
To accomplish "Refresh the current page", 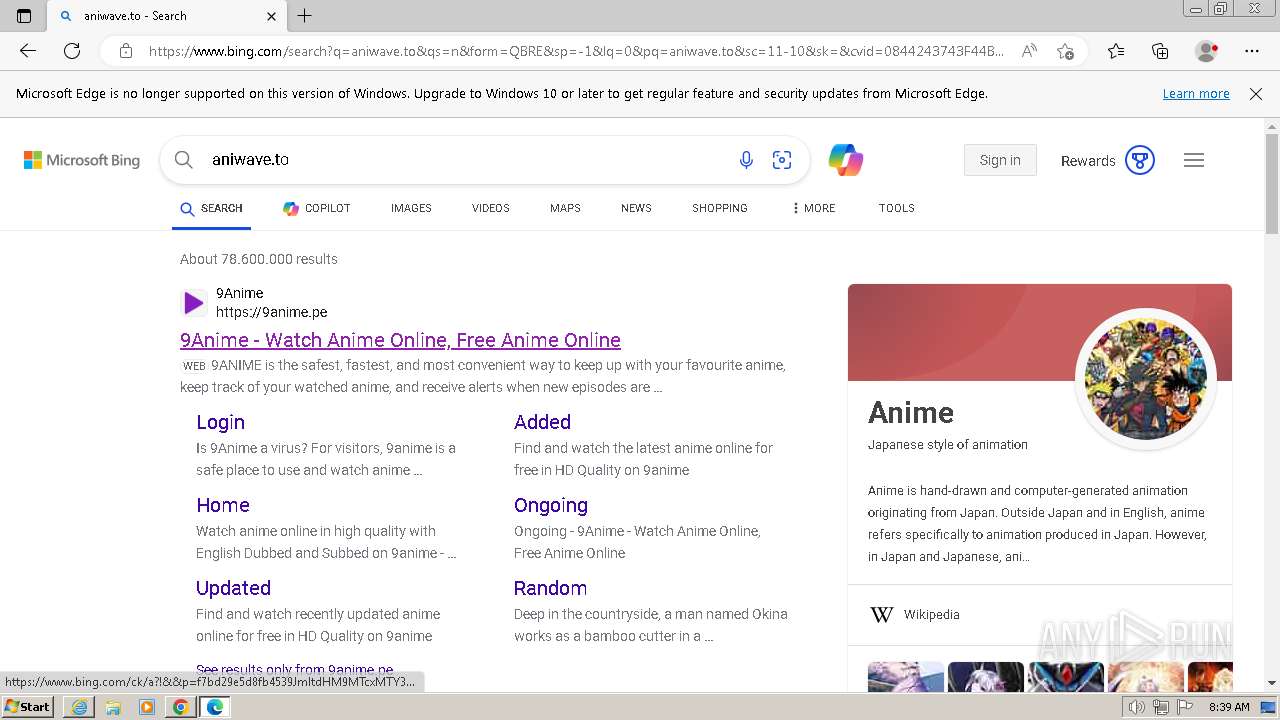I will (x=72, y=51).
